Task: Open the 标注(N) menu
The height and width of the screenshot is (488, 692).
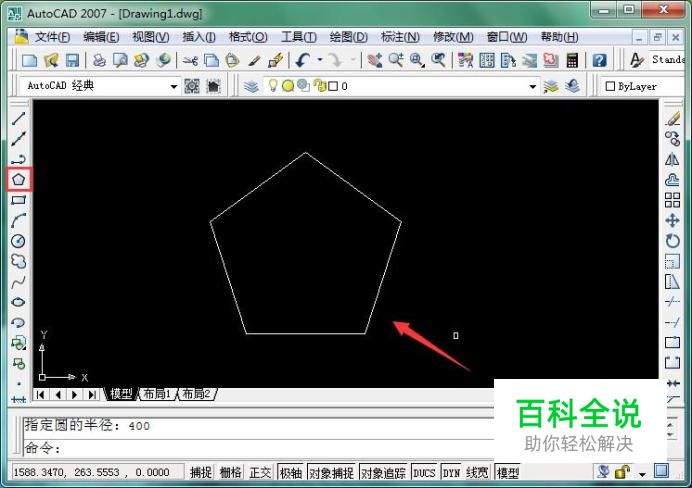Action: click(x=400, y=37)
